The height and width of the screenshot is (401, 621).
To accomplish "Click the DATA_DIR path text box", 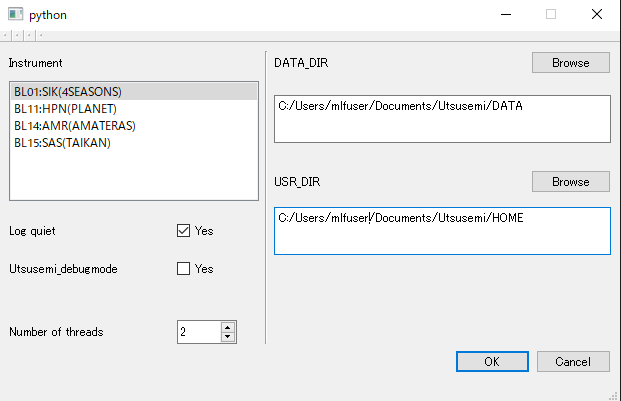I will tap(441, 119).
